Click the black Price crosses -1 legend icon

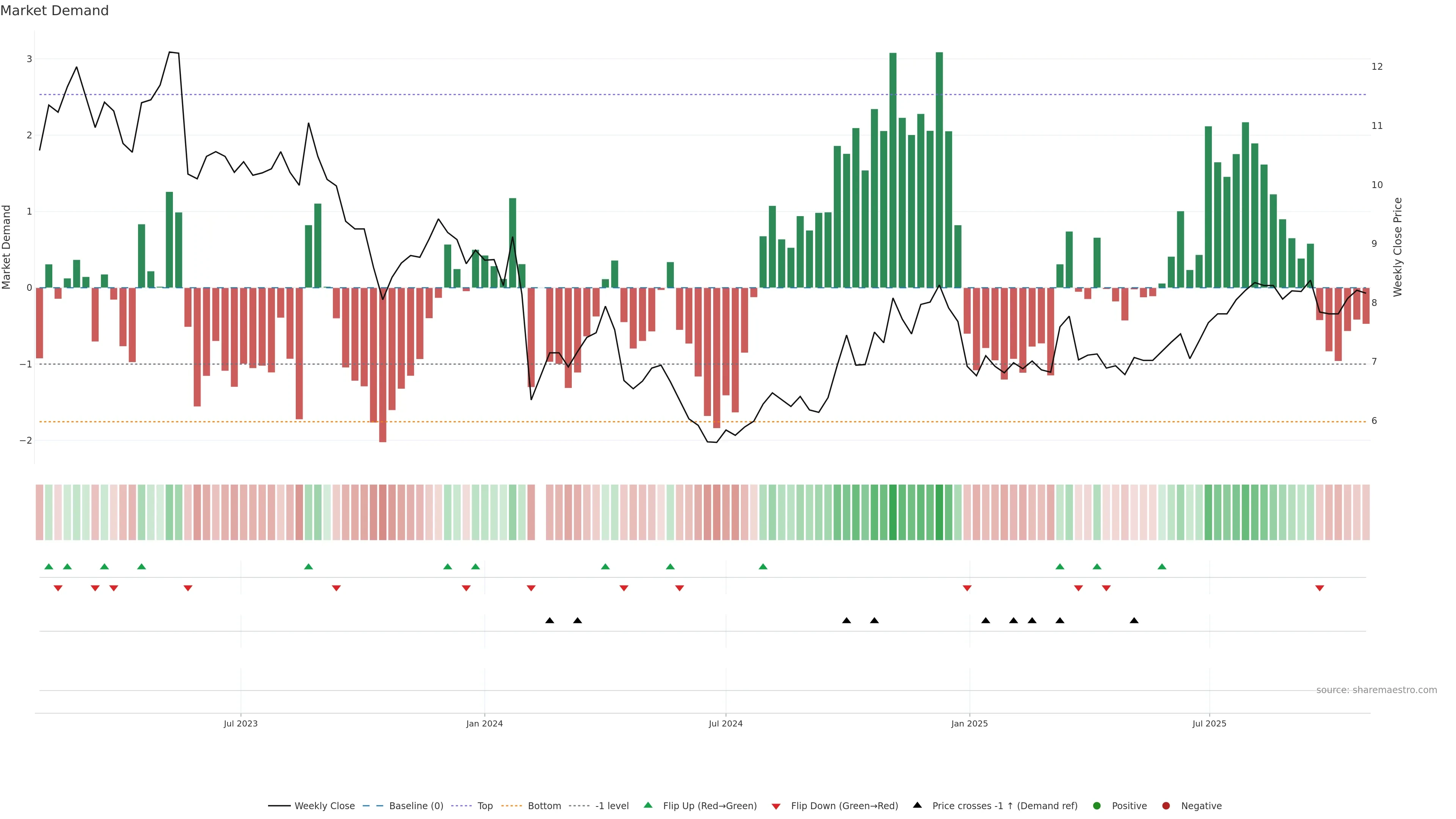(917, 805)
